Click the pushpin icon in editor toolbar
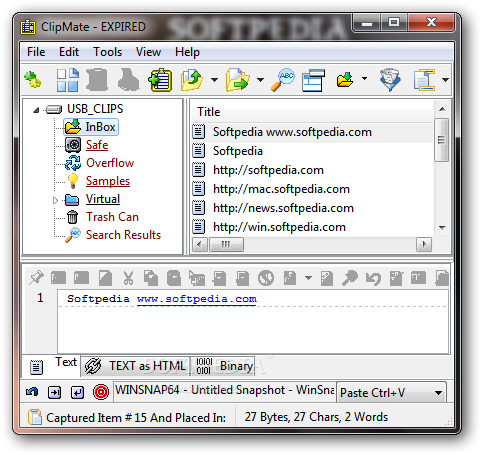 point(36,277)
